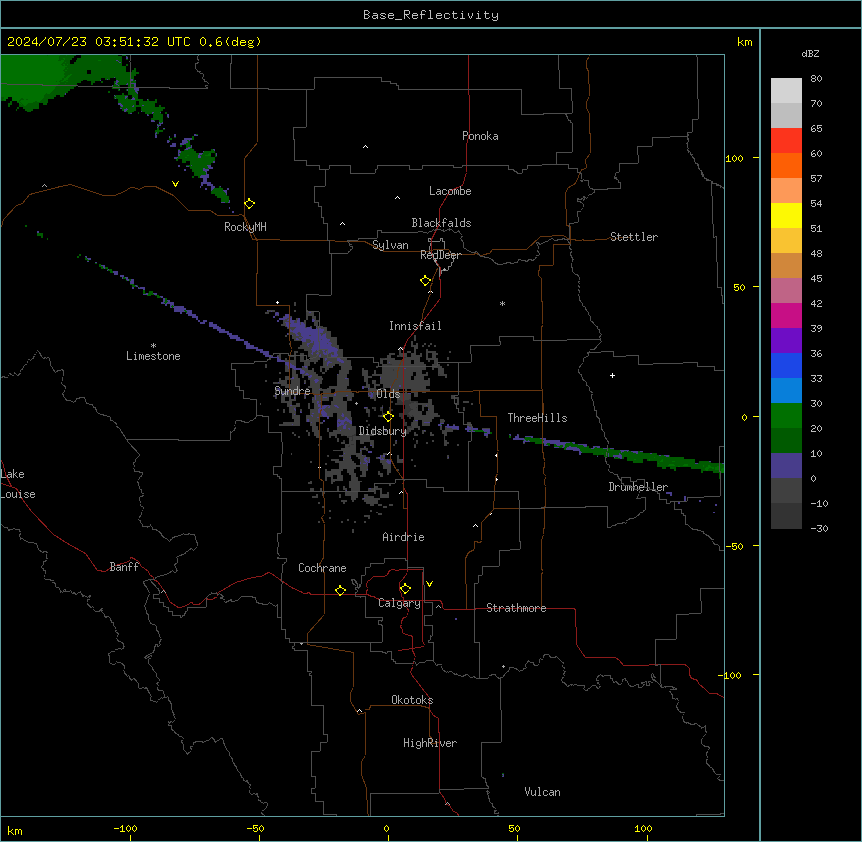Click the Limestone label
Image resolution: width=862 pixels, height=842 pixels.
click(x=153, y=356)
